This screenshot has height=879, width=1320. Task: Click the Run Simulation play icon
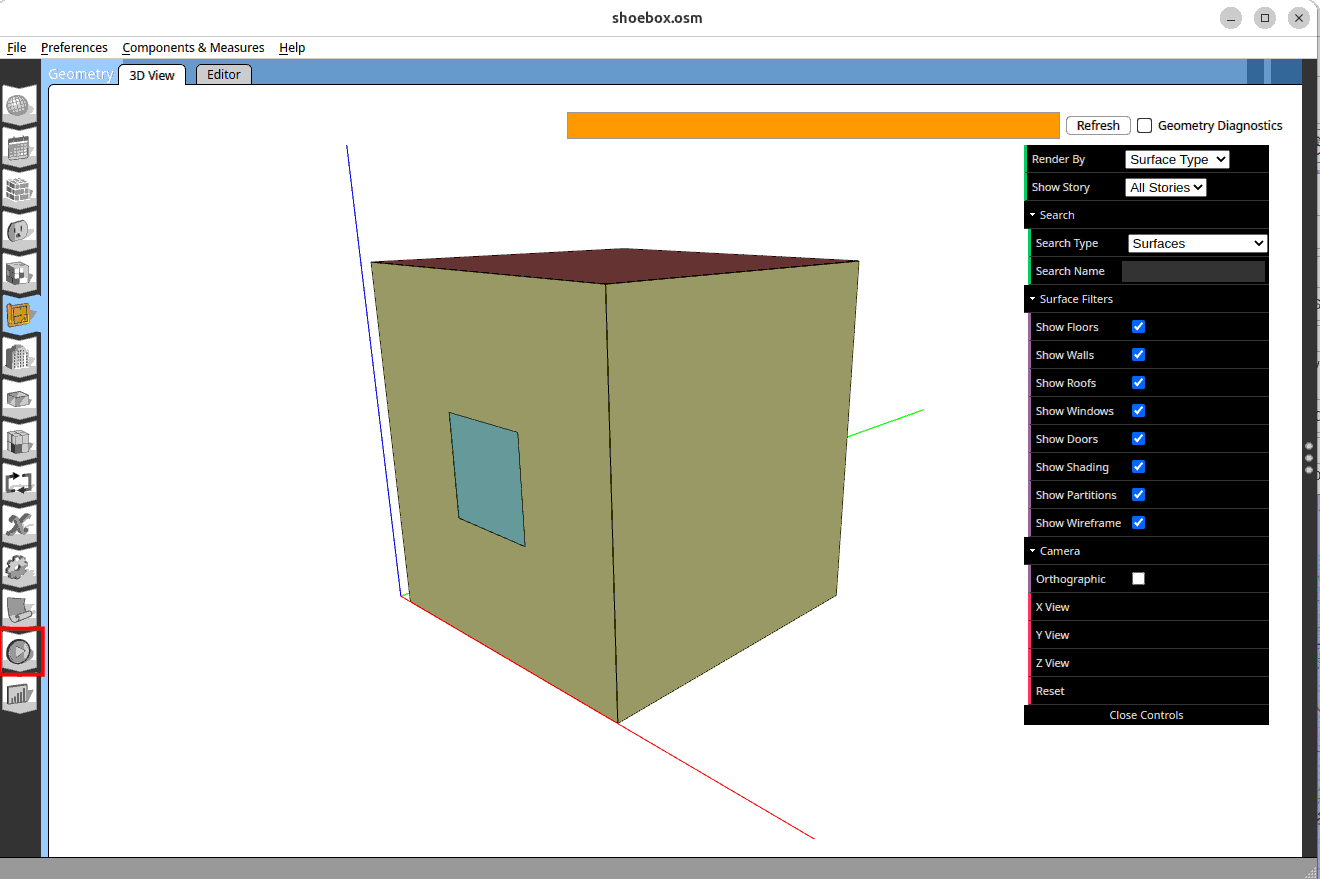20,652
